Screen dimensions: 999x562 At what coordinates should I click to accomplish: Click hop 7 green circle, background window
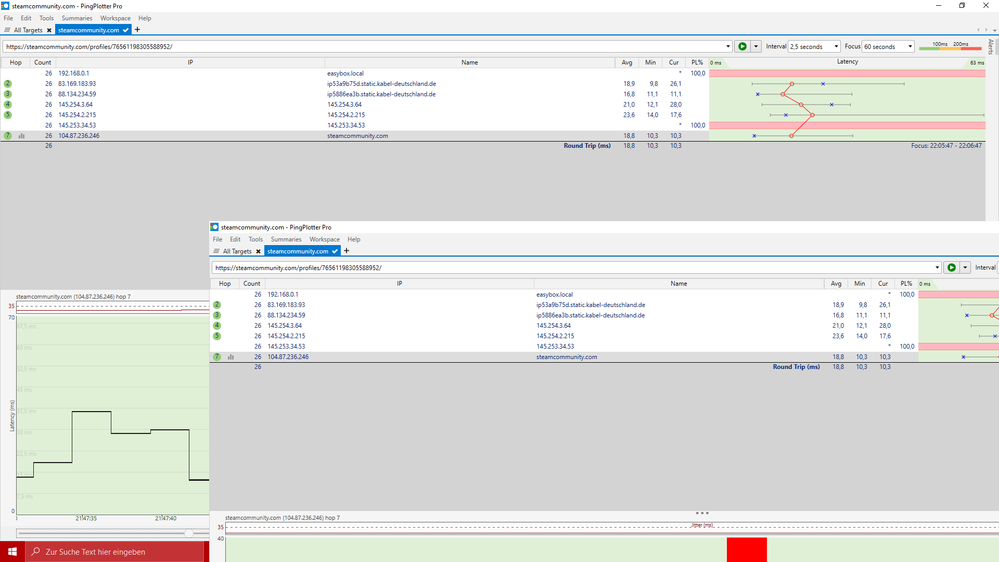pos(8,136)
